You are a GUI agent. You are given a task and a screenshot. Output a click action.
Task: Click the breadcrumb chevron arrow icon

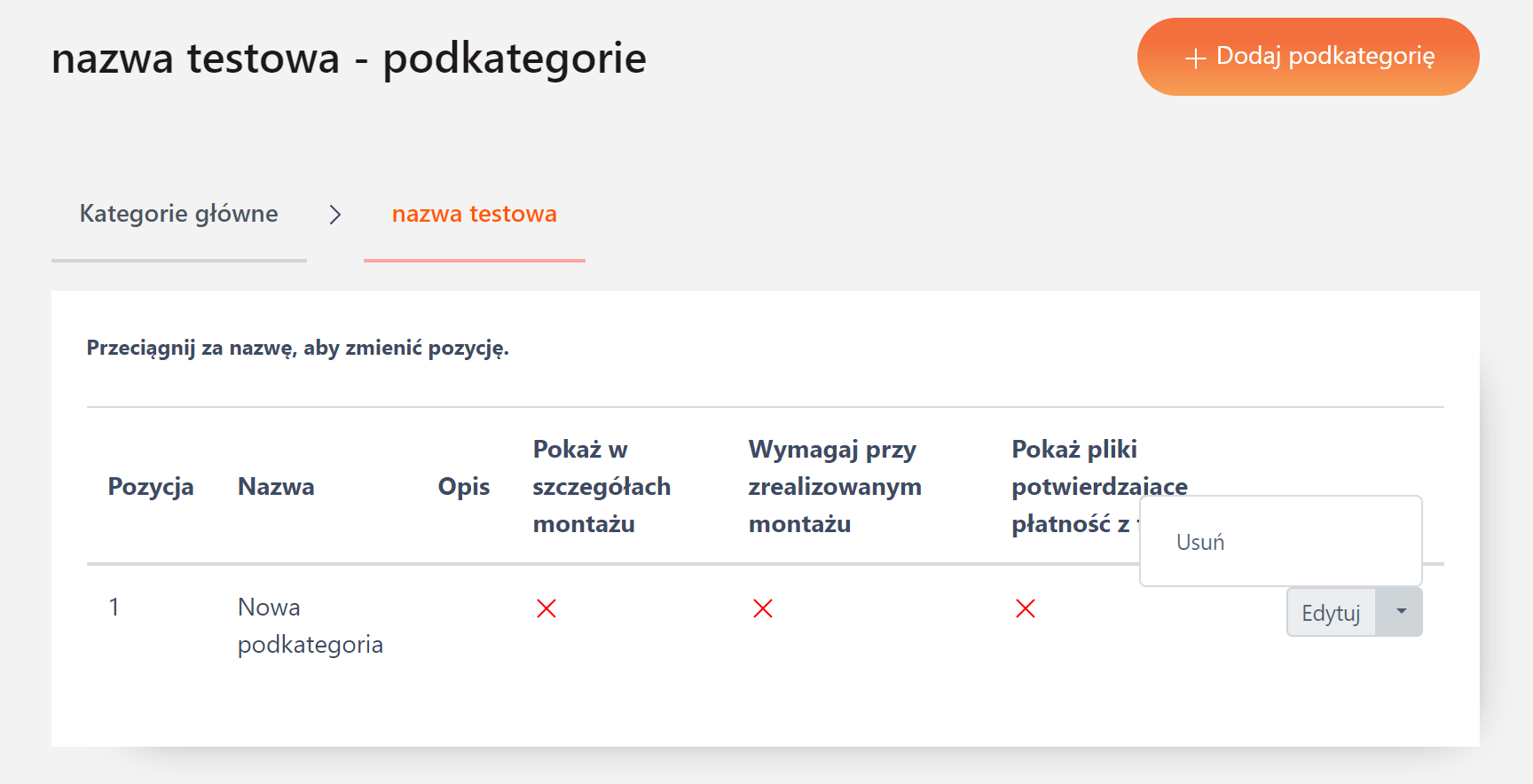click(x=334, y=215)
